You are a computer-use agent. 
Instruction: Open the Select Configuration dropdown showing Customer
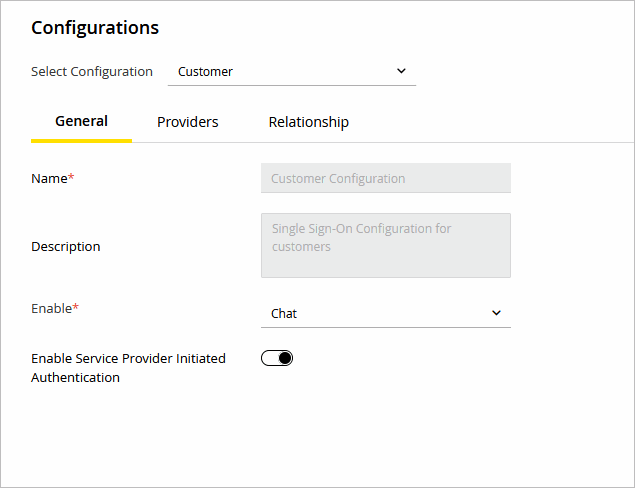pyautogui.click(x=292, y=72)
